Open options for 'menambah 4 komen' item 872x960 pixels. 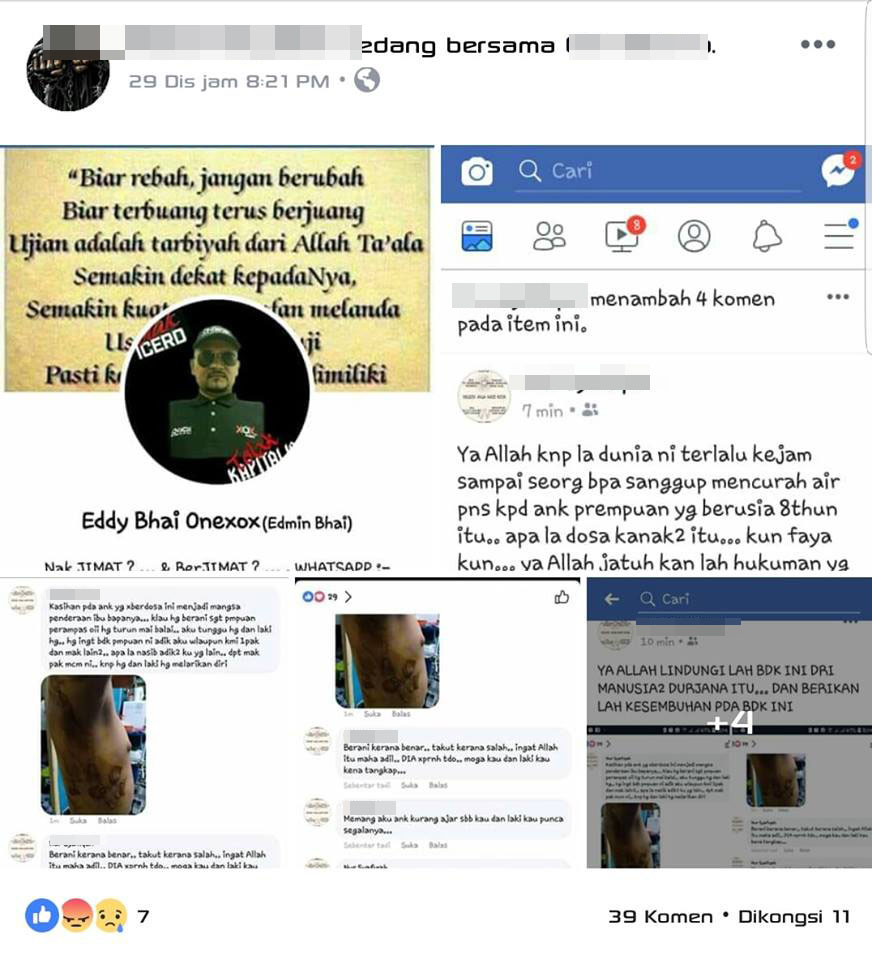[x=837, y=297]
